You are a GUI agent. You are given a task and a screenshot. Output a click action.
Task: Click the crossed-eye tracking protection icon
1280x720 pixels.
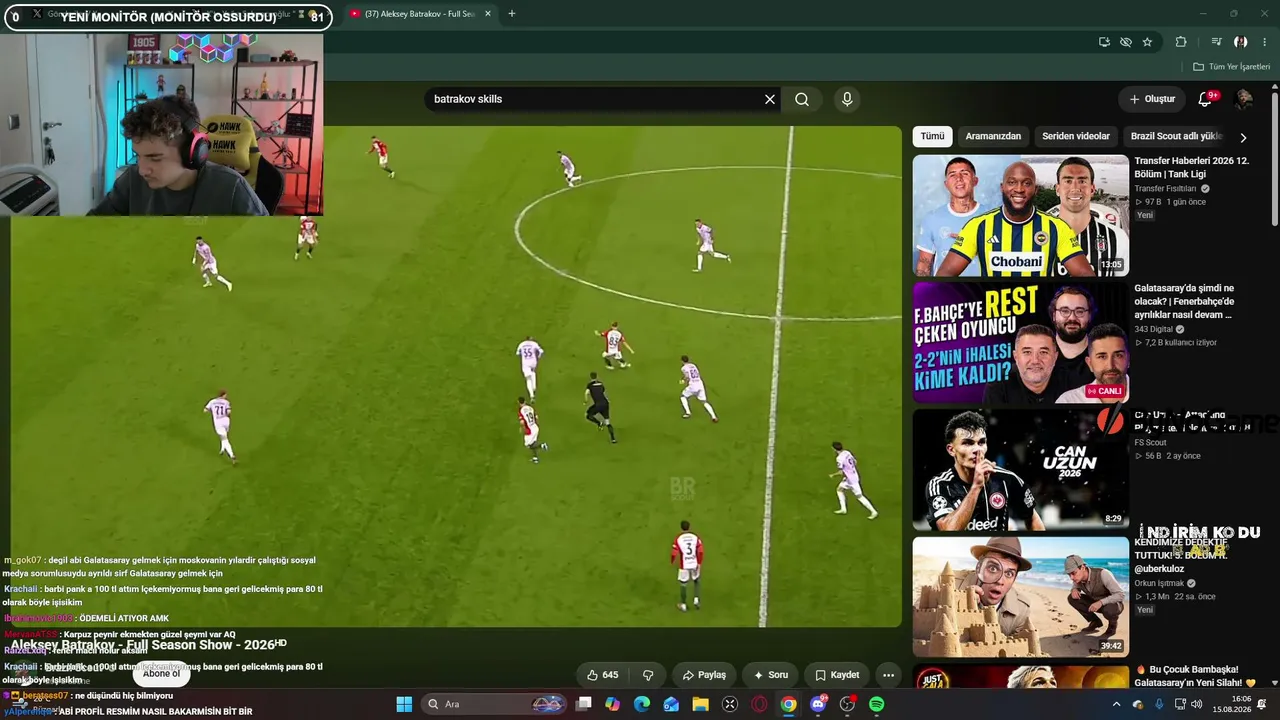coord(1126,42)
